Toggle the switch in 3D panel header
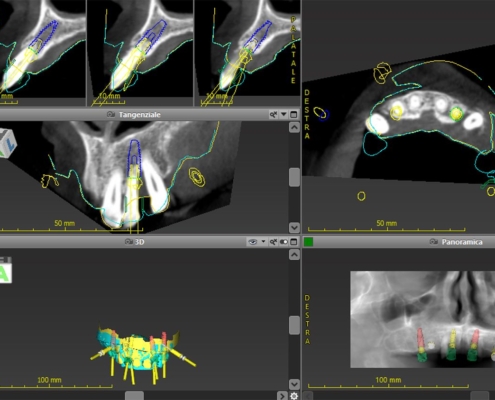This screenshot has width=495, height=400. 284,242
